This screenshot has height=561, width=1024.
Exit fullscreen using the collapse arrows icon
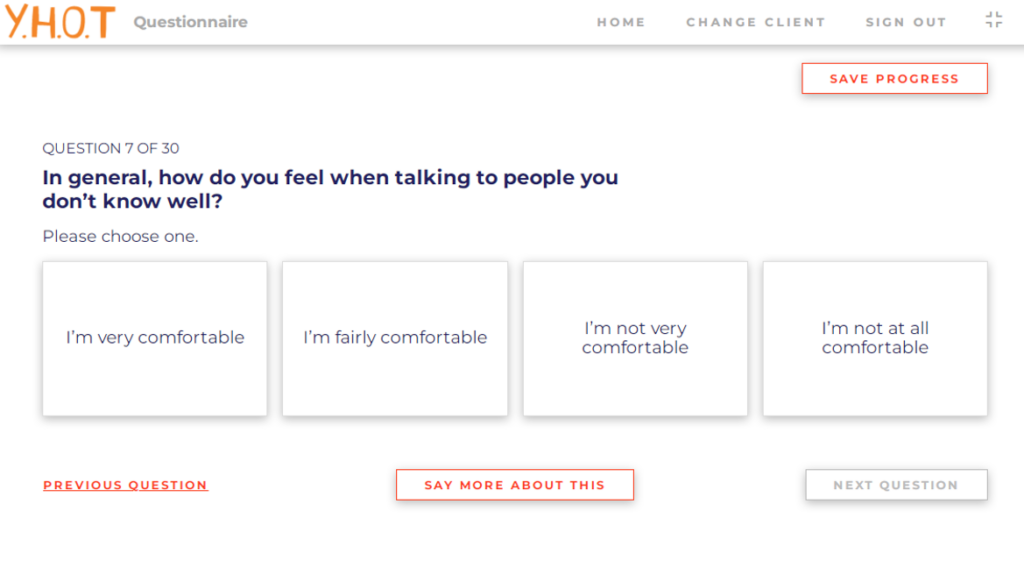993,20
